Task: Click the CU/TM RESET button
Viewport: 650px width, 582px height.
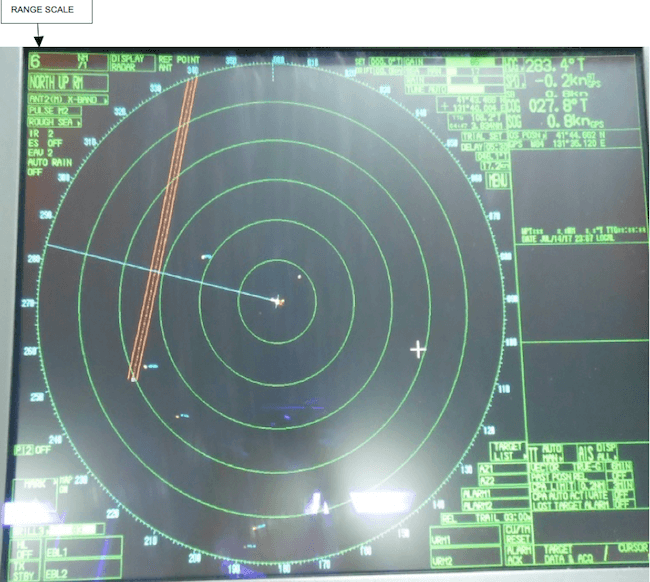Action: pyautogui.click(x=518, y=535)
